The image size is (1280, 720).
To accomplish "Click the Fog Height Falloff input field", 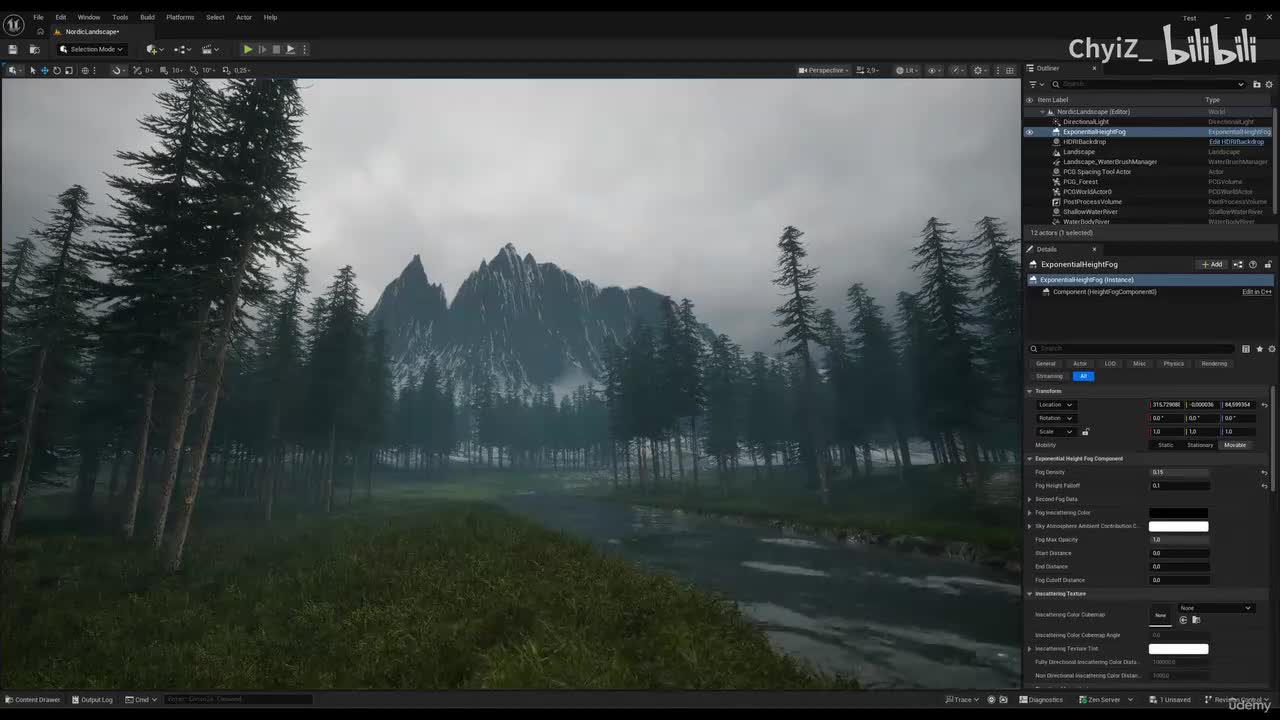I will [1179, 486].
